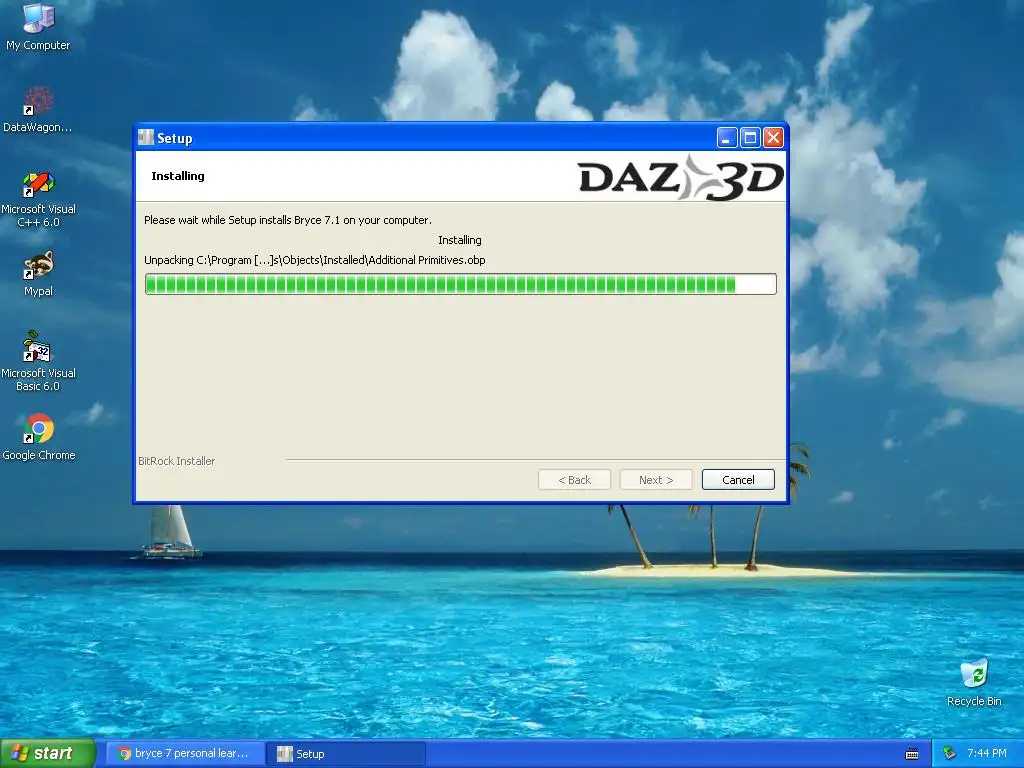
Task: Click the Setup window title bar icon
Action: point(146,137)
